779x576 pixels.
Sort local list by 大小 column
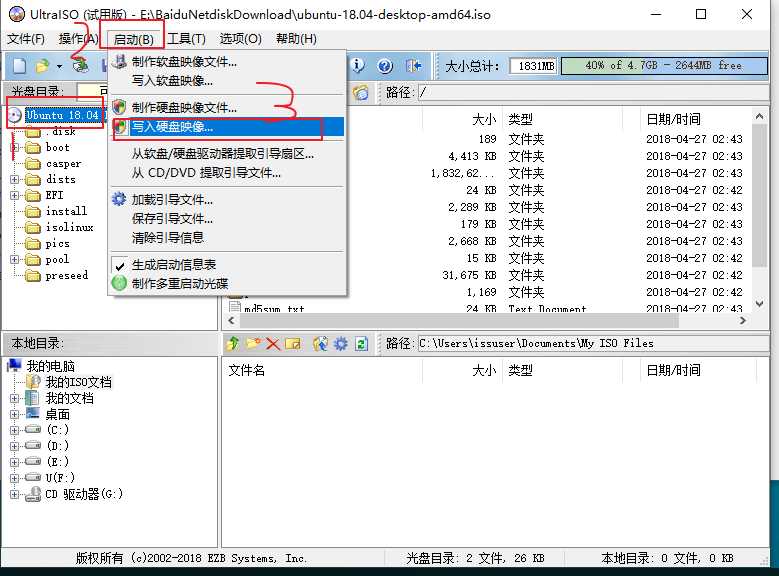pyautogui.click(x=483, y=370)
